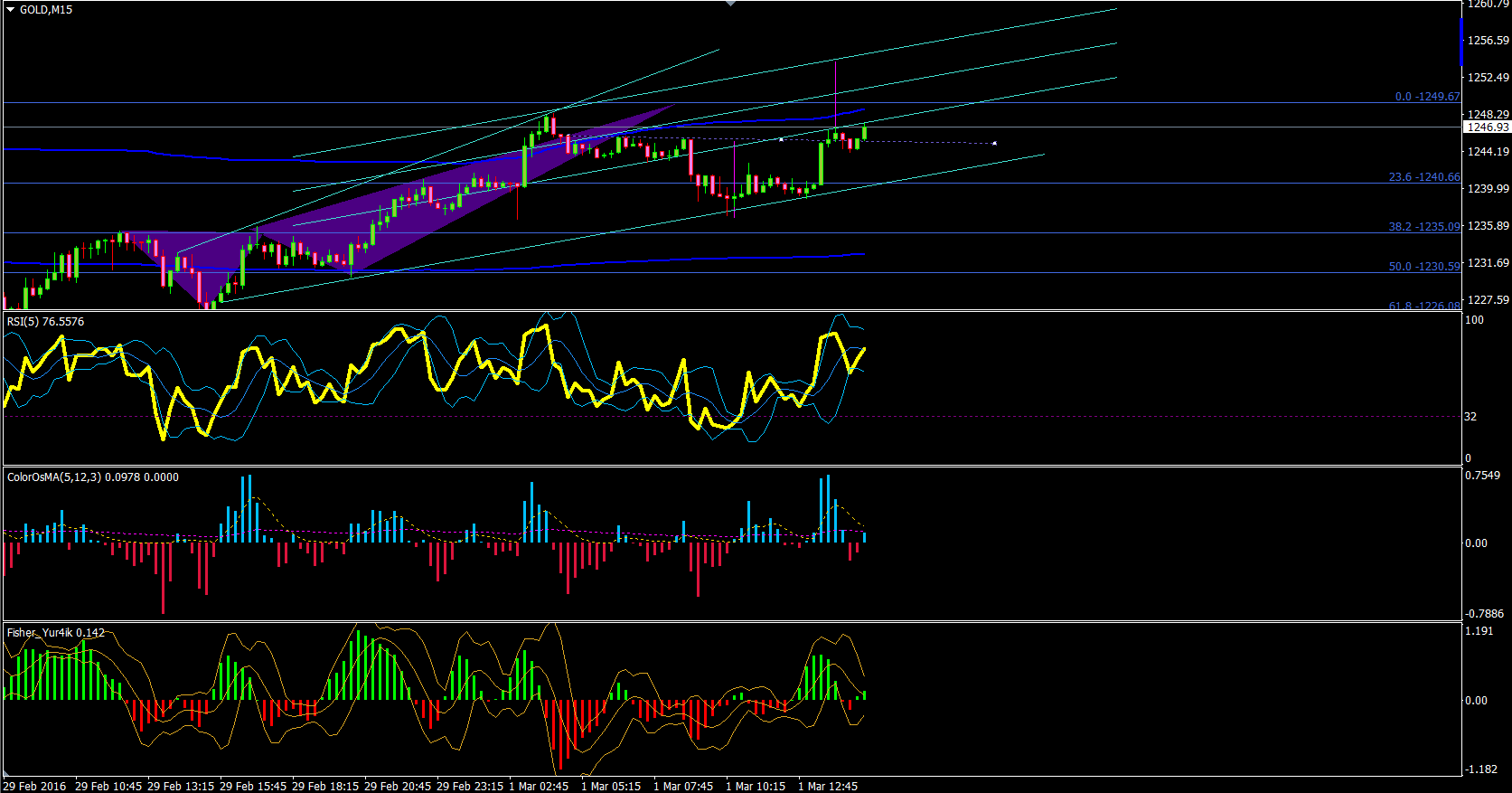Click the 0.00 value on the Fisher scale
Viewport: 1512px width, 793px height.
1476,700
